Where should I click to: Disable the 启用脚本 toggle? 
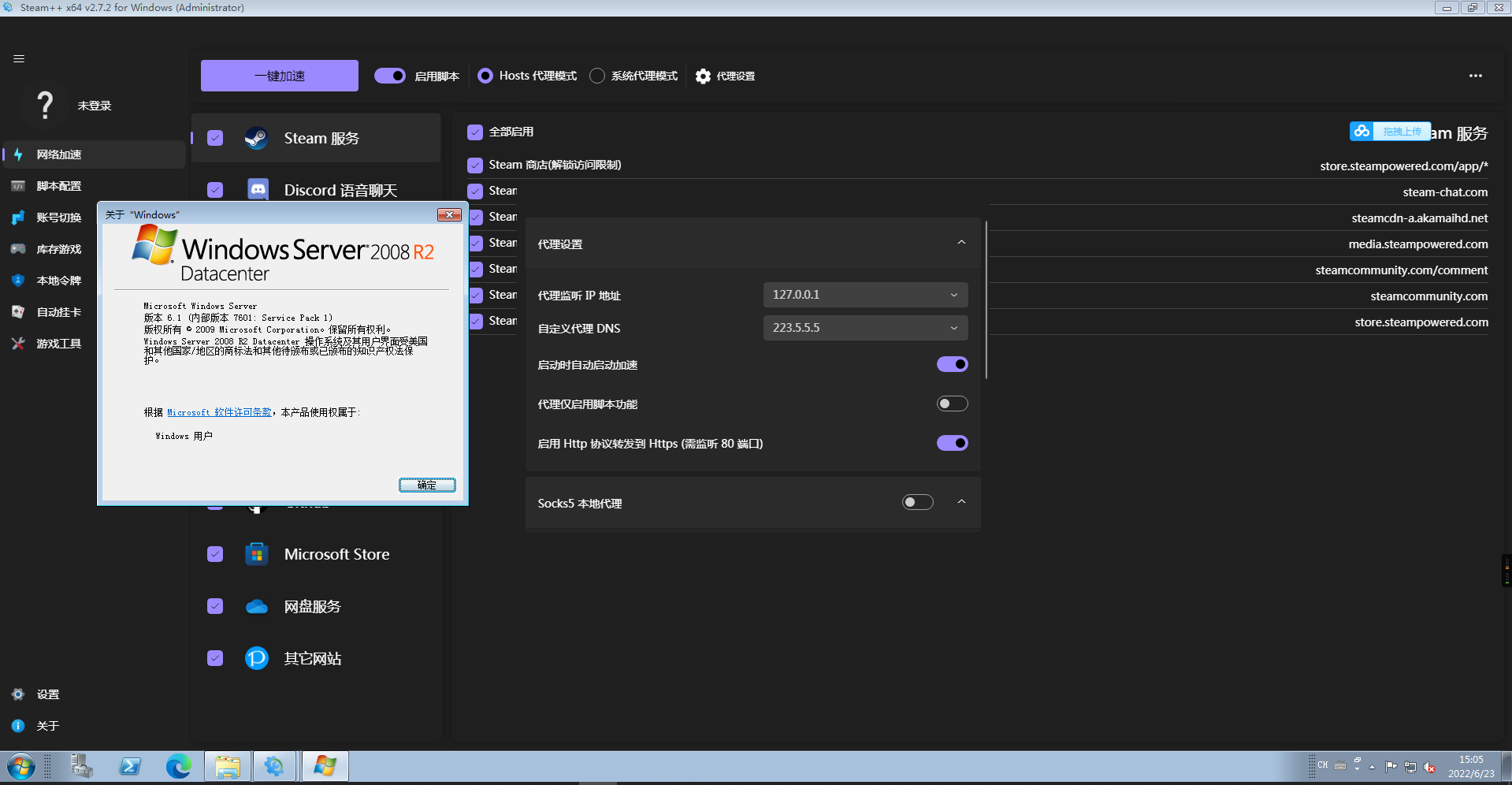click(x=390, y=75)
